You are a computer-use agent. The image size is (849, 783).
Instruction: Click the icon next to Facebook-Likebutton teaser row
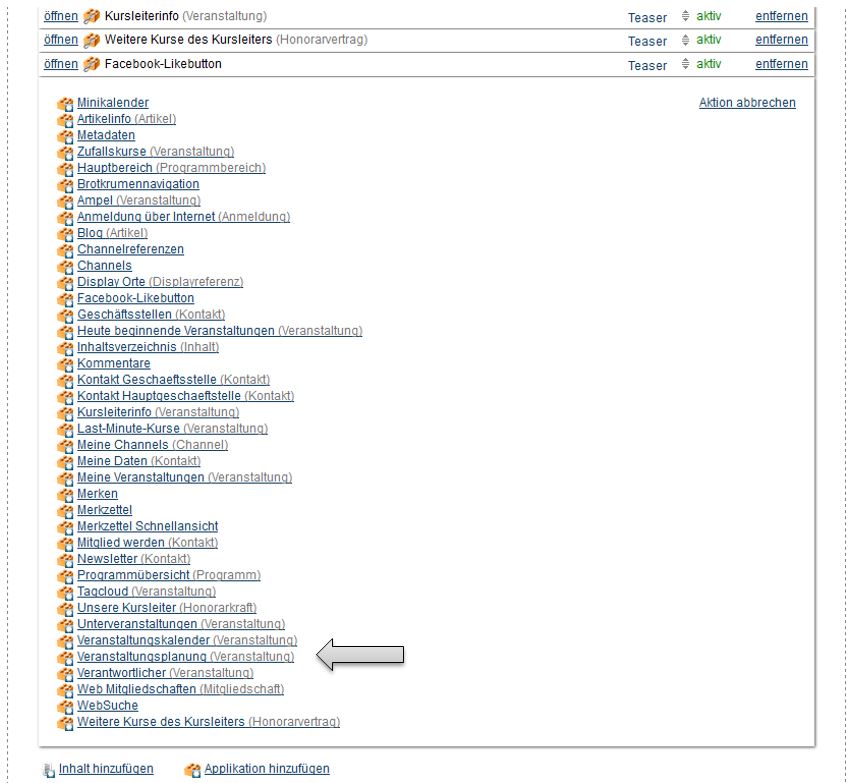click(x=92, y=65)
